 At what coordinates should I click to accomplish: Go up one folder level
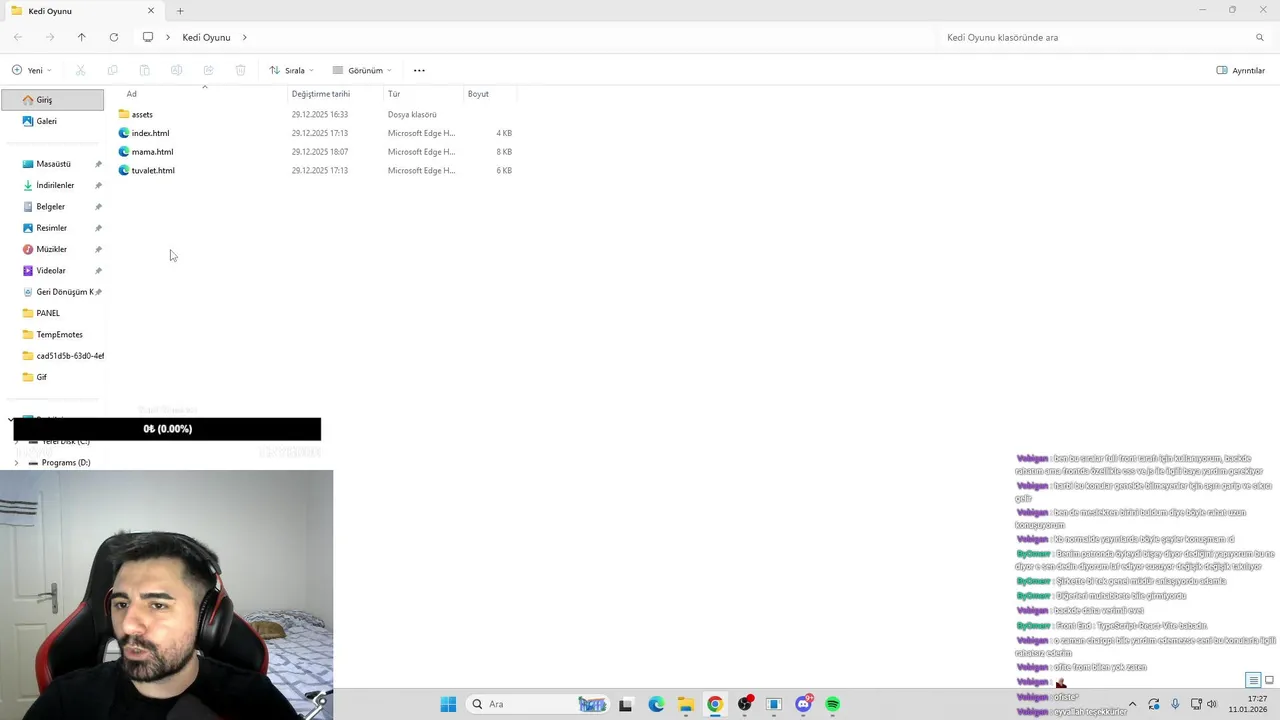[82, 37]
